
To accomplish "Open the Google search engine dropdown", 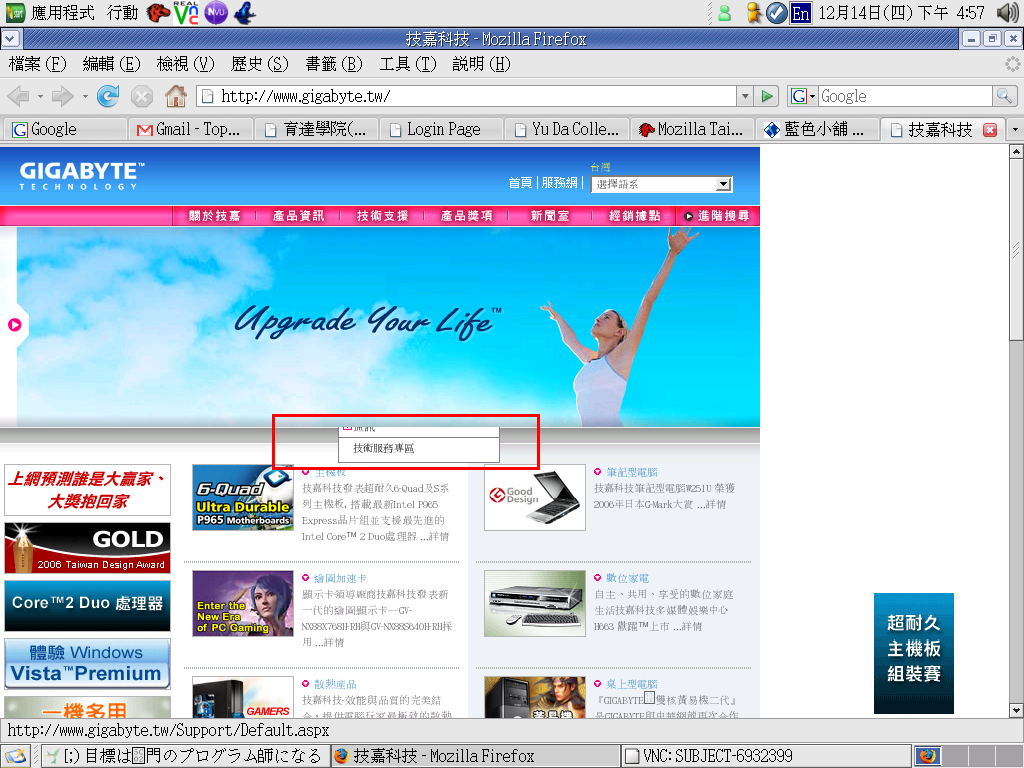I will click(x=803, y=96).
